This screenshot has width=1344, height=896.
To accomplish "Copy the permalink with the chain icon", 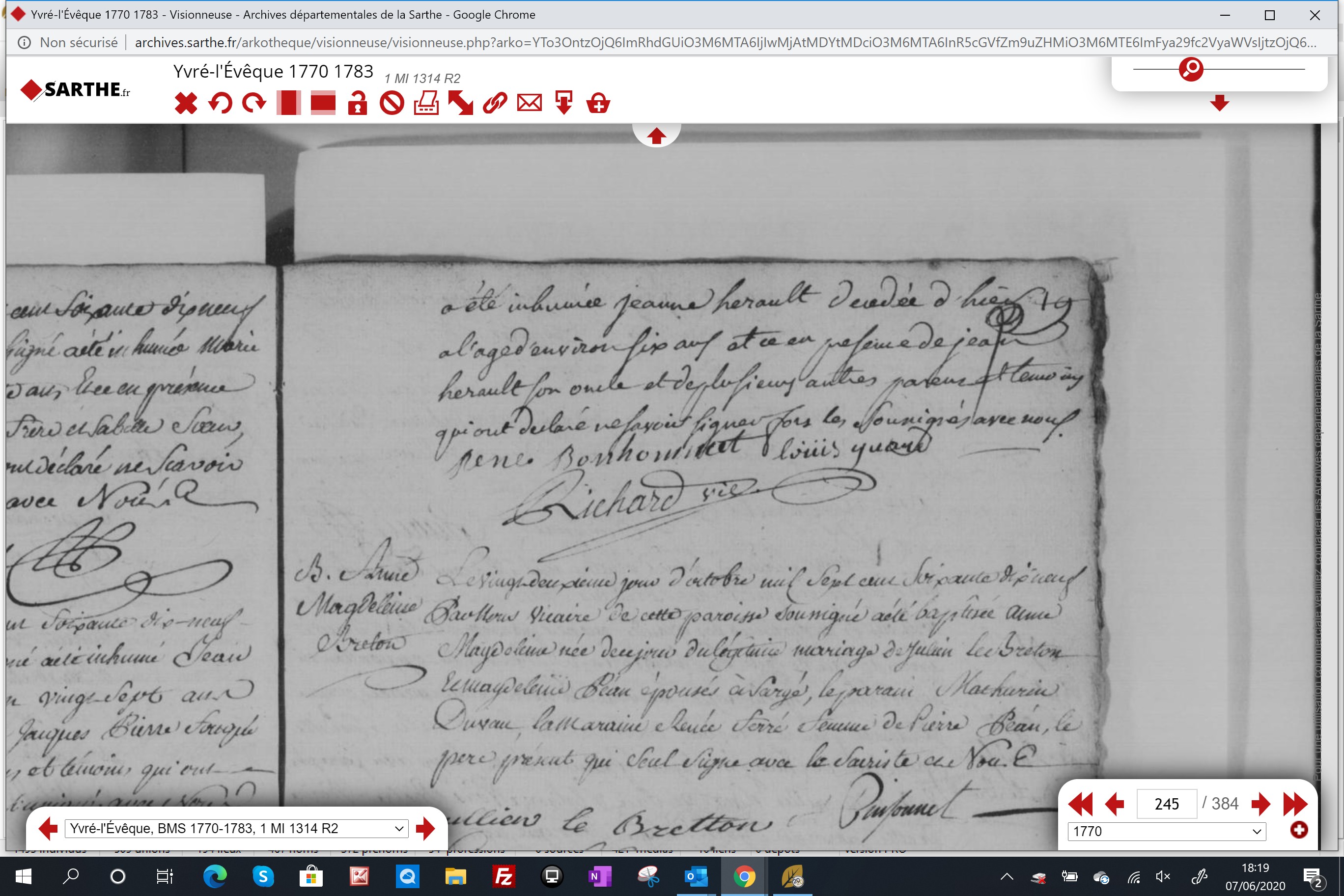I will click(495, 104).
